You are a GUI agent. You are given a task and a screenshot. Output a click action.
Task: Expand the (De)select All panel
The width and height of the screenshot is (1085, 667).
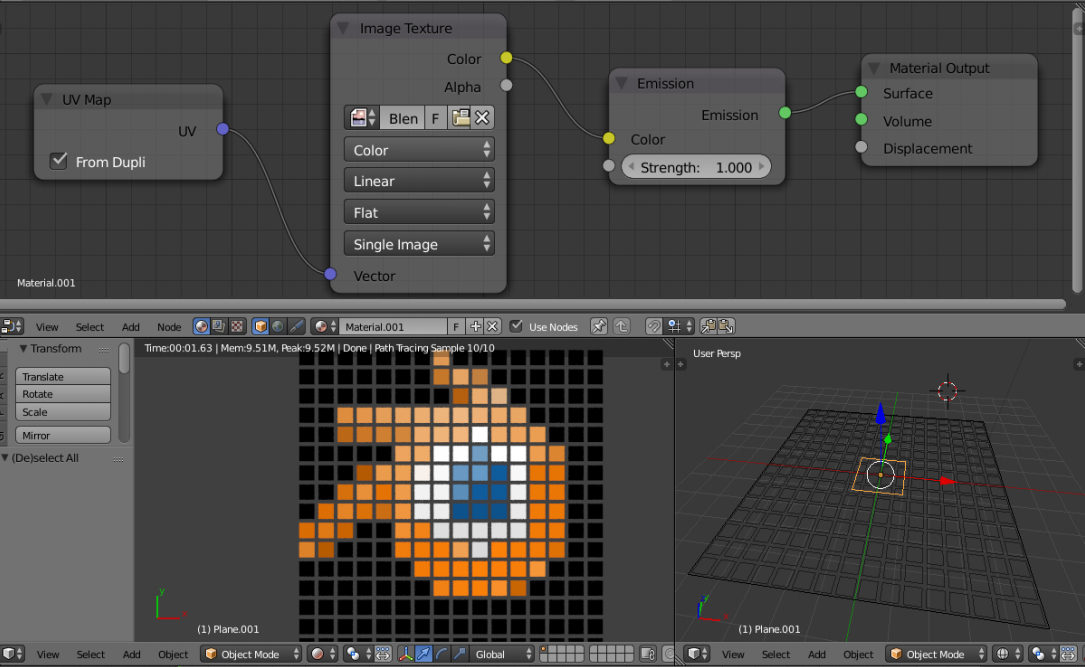click(x=6, y=458)
